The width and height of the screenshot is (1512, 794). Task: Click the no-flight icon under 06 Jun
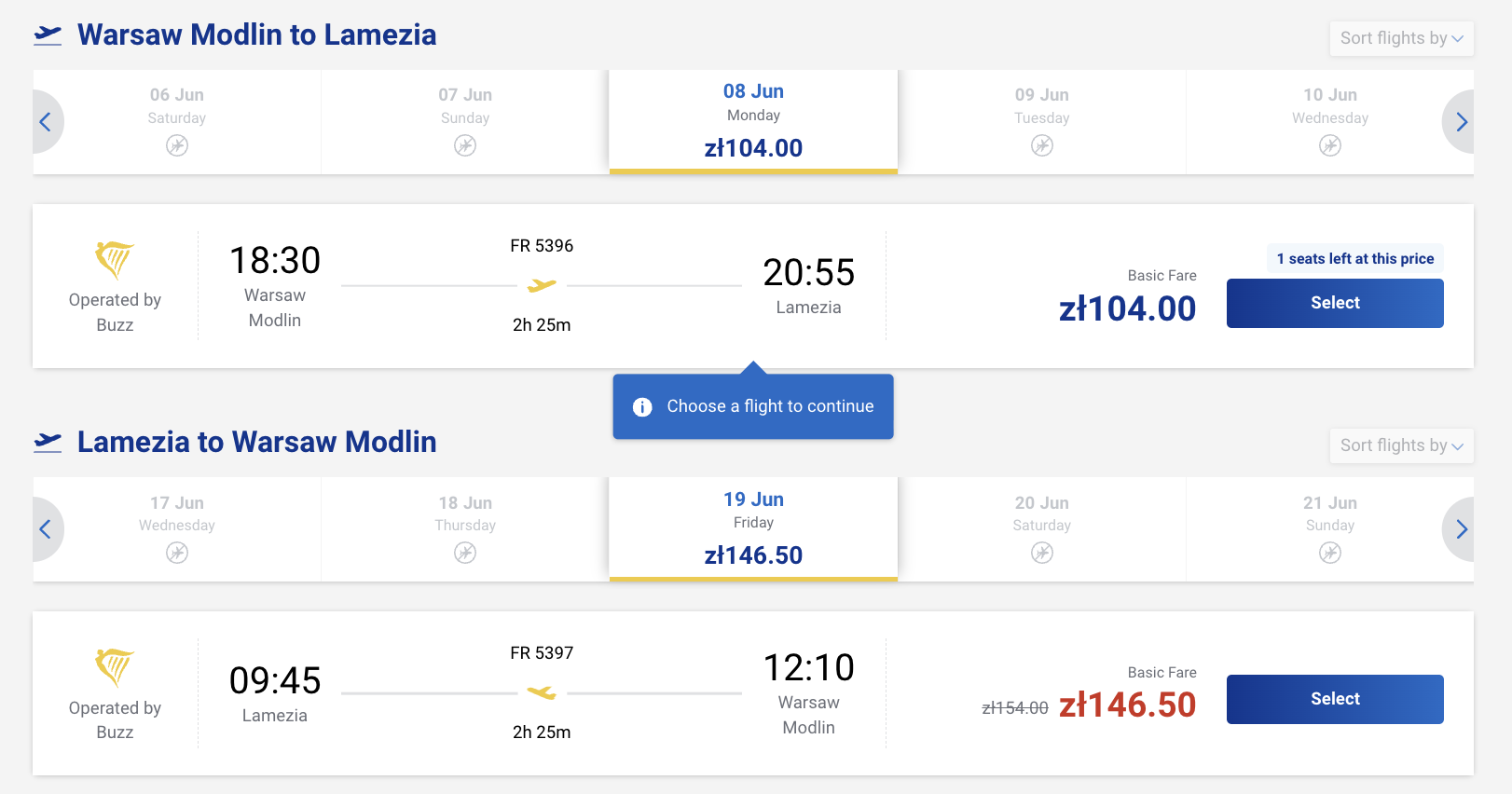click(x=177, y=145)
